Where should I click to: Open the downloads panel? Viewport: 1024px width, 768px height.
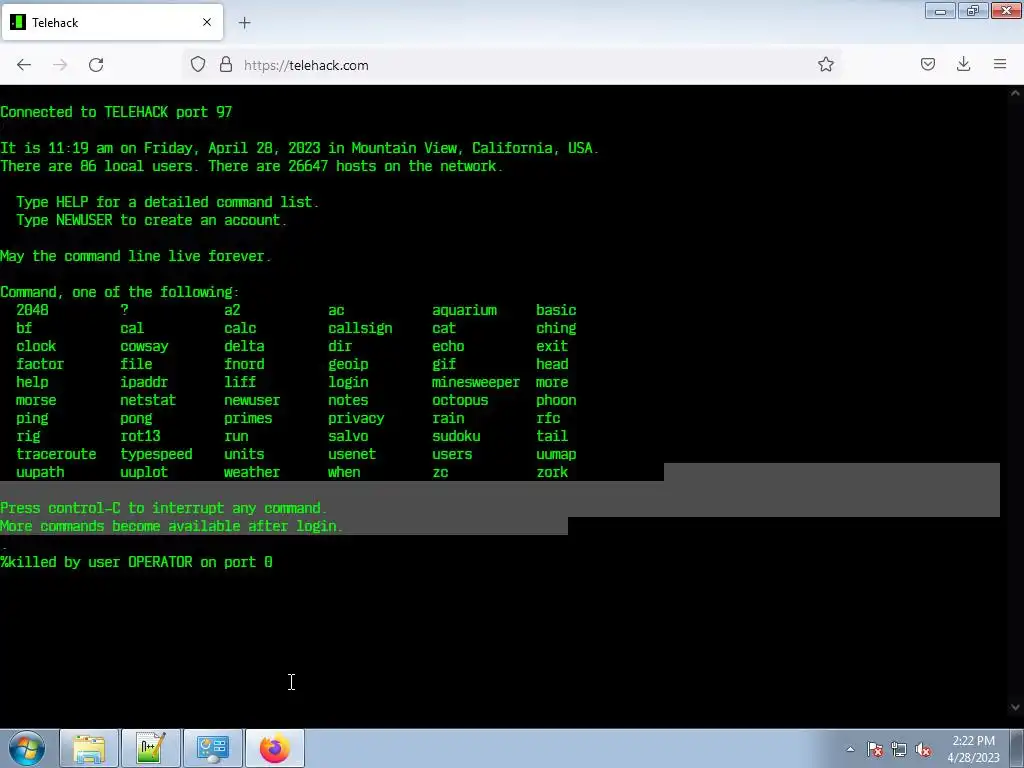963,64
